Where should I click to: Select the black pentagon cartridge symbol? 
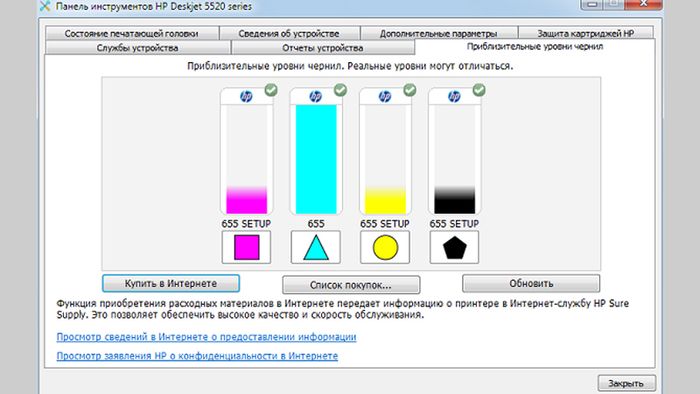tap(454, 247)
